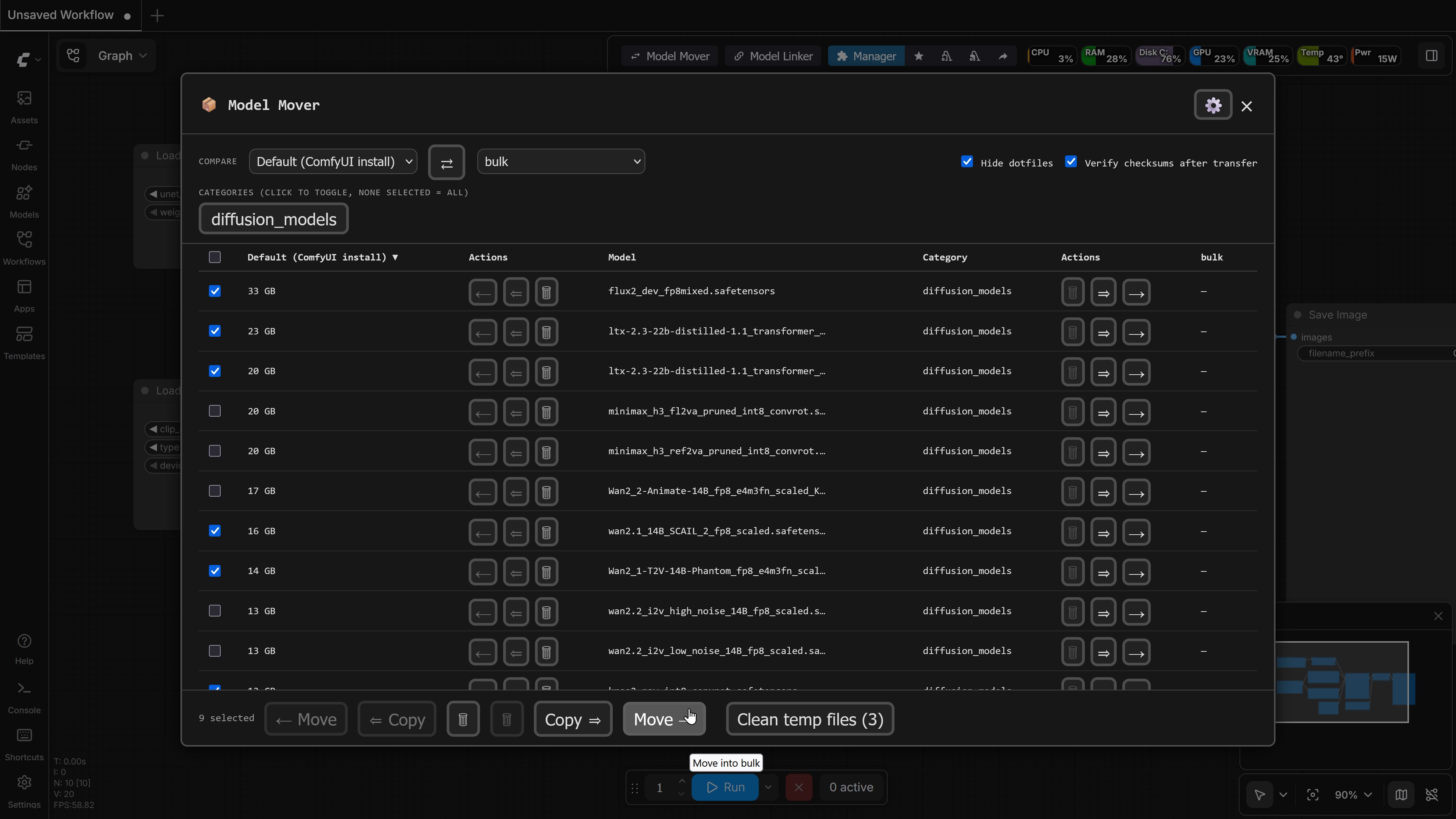Open Models sidebar panel
Screen dimensions: 1456x819
[x=24, y=202]
